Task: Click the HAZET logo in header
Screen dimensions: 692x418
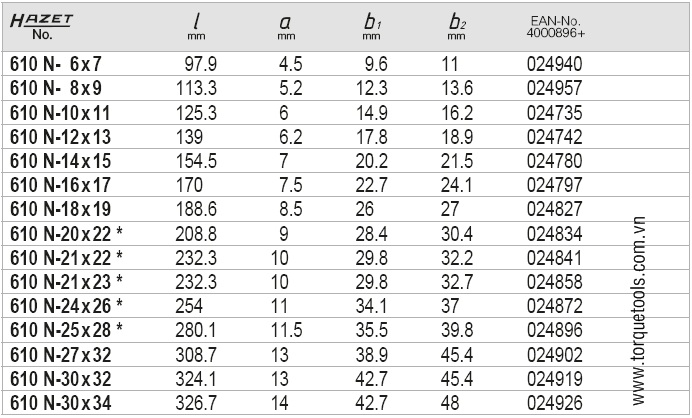Action: click(x=41, y=20)
